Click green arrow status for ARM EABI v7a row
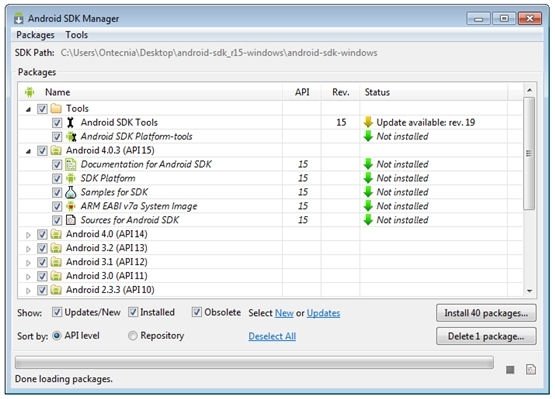The width and height of the screenshot is (555, 399). coord(368,206)
